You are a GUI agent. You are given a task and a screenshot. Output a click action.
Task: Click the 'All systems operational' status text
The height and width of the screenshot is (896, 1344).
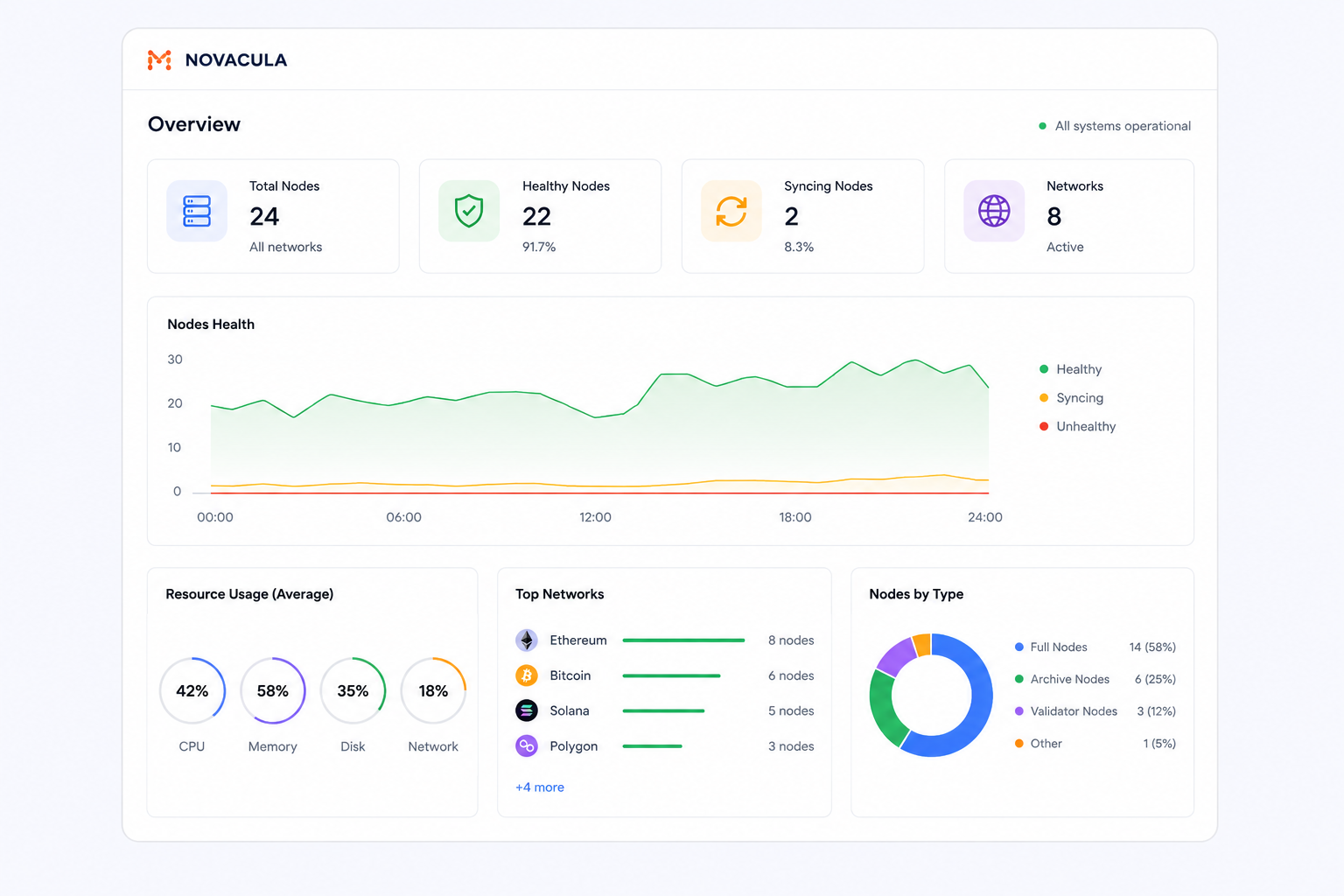[1123, 126]
